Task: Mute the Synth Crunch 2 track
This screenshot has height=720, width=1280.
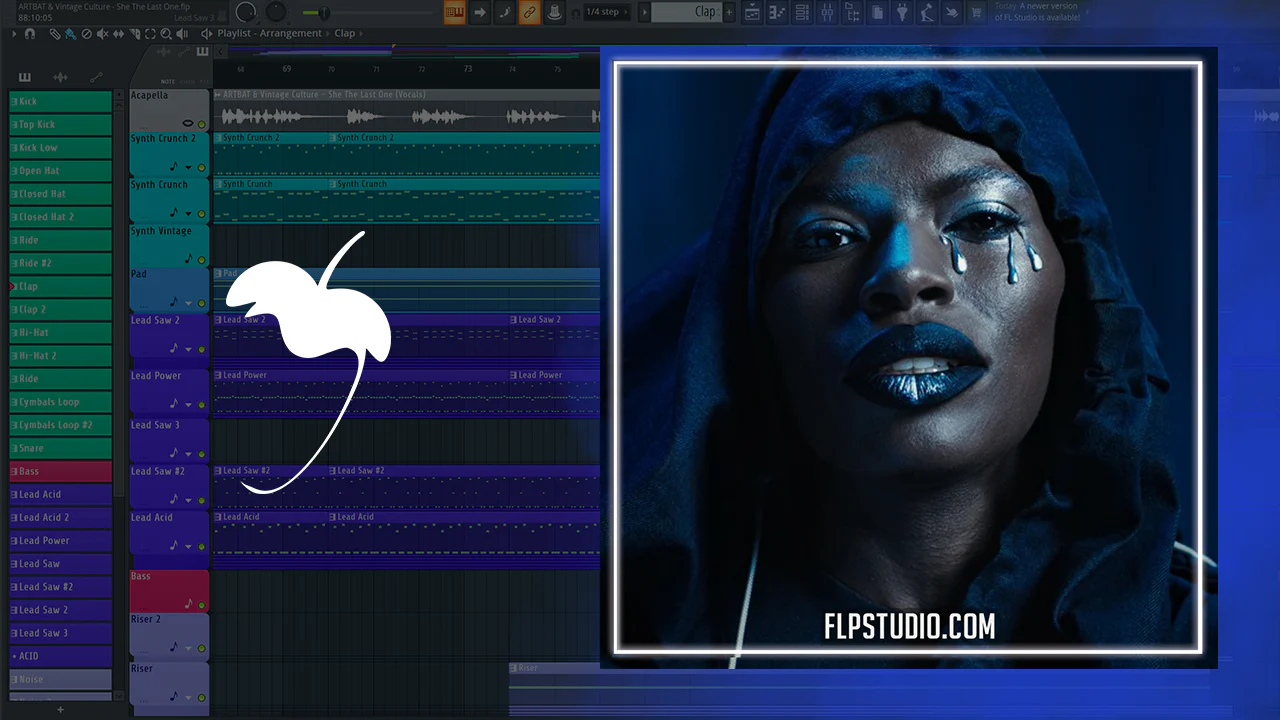Action: tap(201, 168)
